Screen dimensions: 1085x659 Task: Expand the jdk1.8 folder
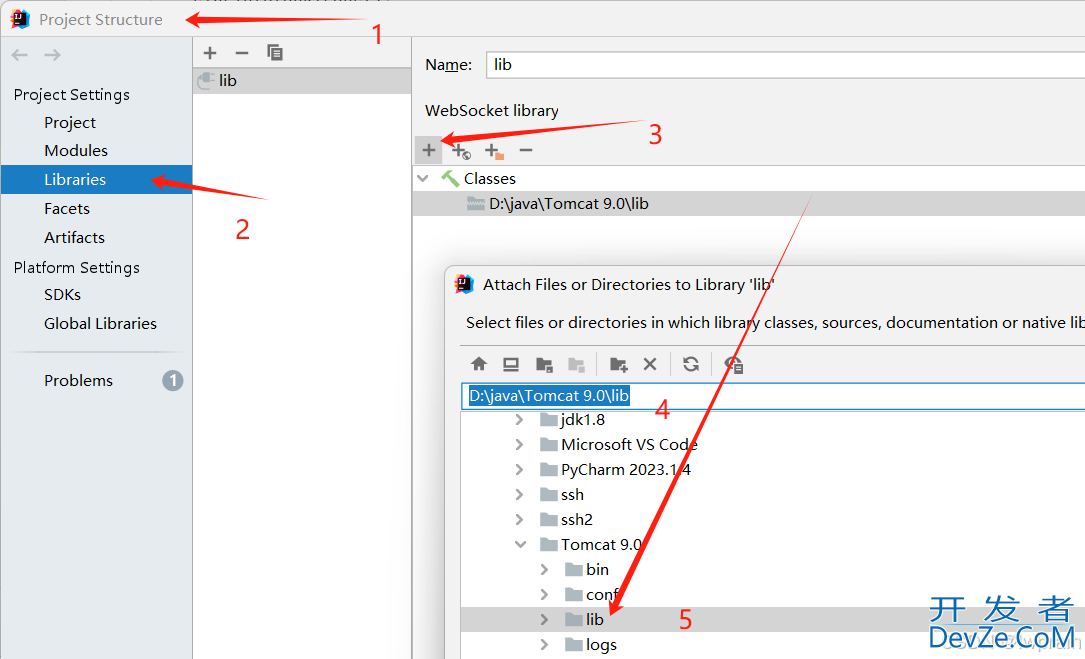tap(519, 419)
